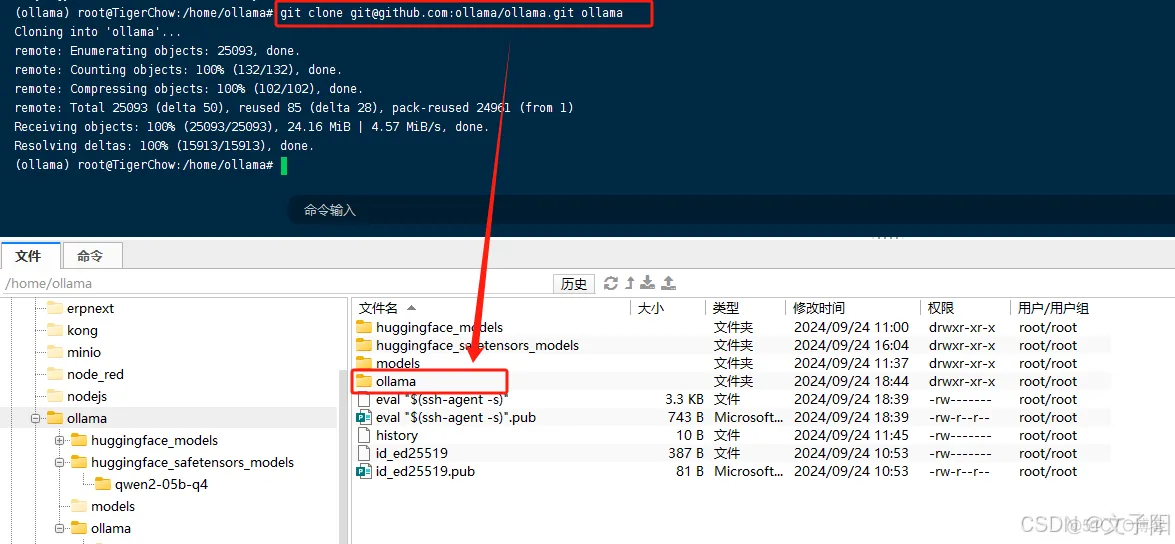The image size is (1175, 544).
Task: Click the 743 B size cell
Action: click(686, 417)
